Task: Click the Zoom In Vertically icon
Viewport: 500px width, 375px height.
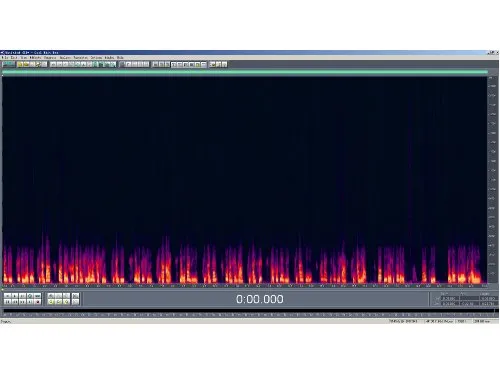Action: pyautogui.click(x=76, y=296)
